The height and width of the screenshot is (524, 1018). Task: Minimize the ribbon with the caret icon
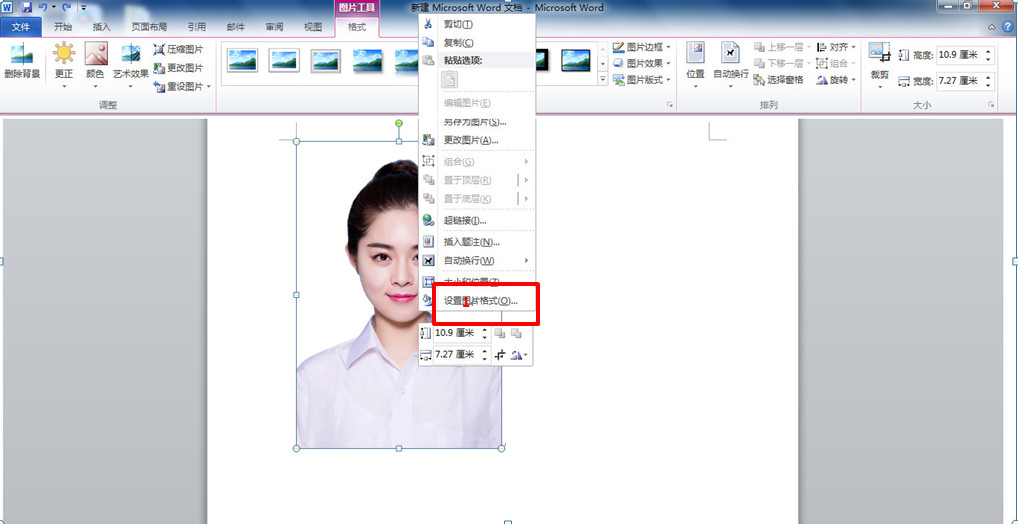pyautogui.click(x=991, y=27)
